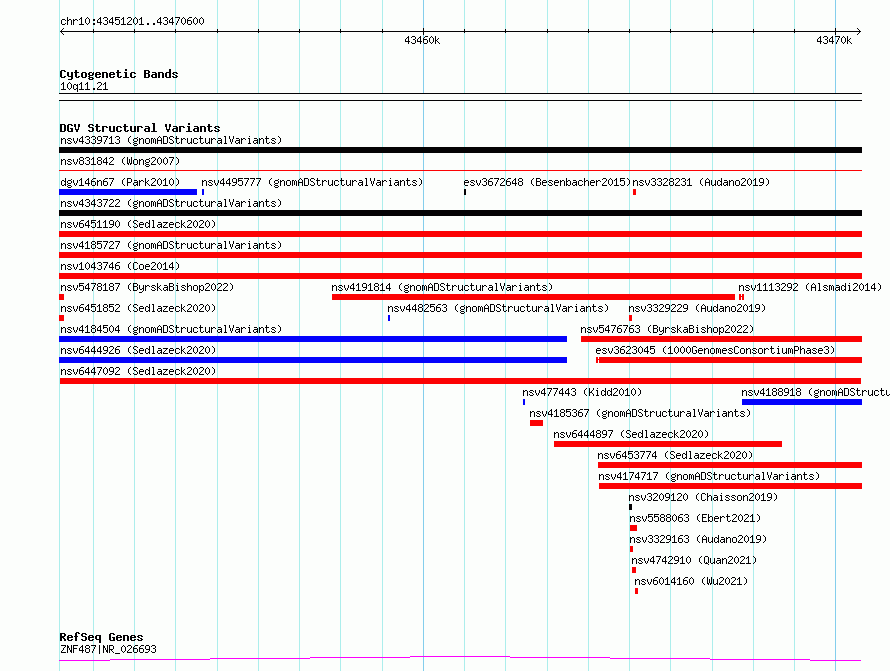Click the Cytogenetic Bands track title
This screenshot has width=890, height=671.
click(119, 74)
